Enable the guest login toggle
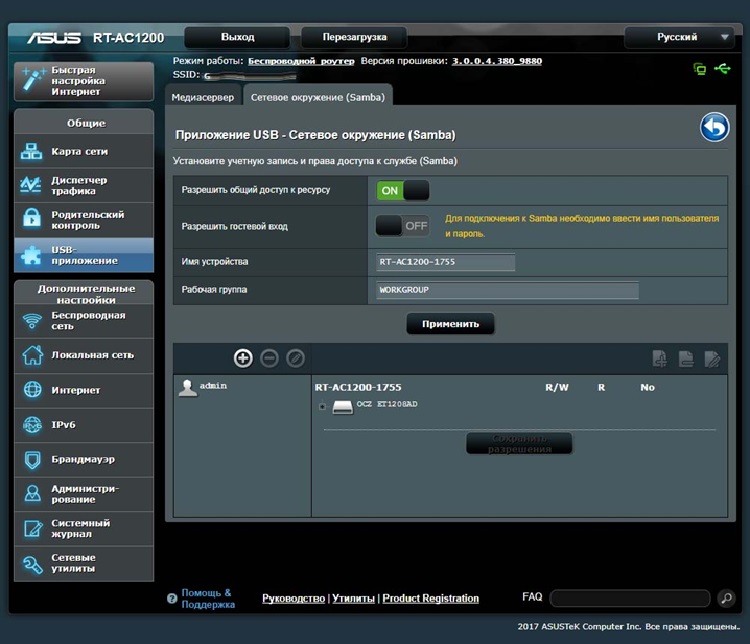 click(x=402, y=226)
